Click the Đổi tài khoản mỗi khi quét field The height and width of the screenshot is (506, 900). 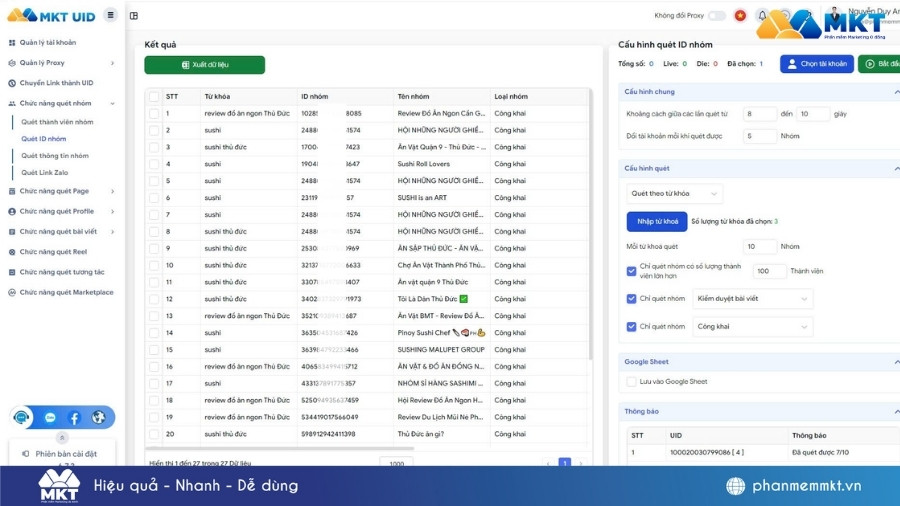tap(759, 137)
